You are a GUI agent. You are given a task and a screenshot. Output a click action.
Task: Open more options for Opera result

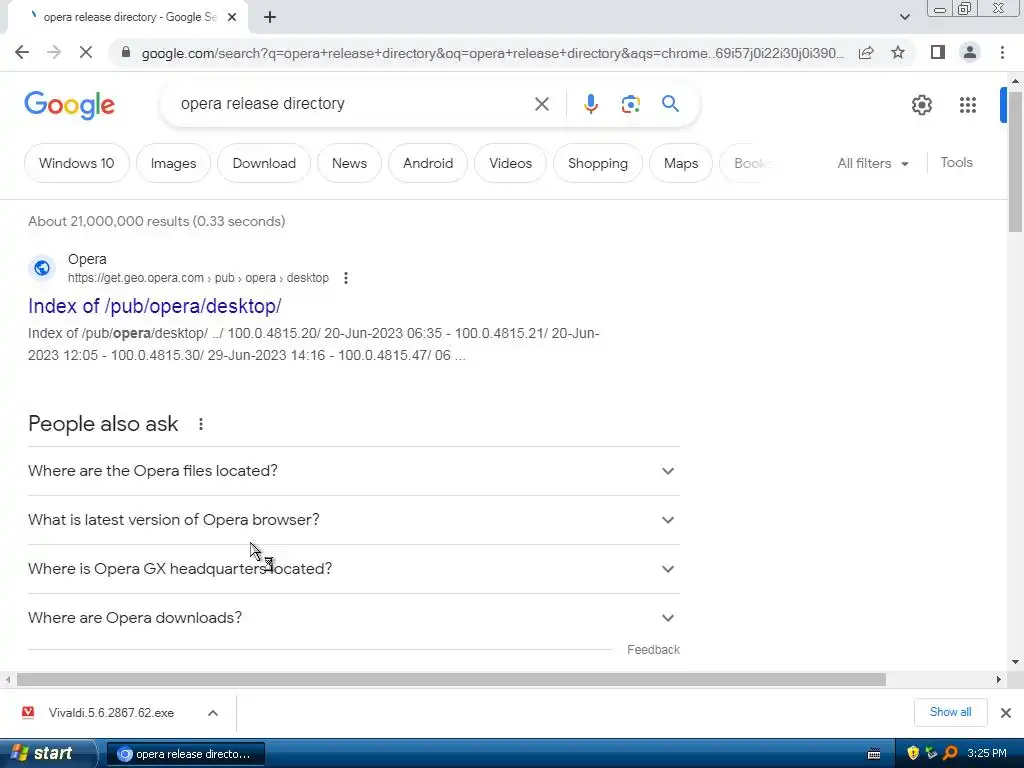(345, 278)
